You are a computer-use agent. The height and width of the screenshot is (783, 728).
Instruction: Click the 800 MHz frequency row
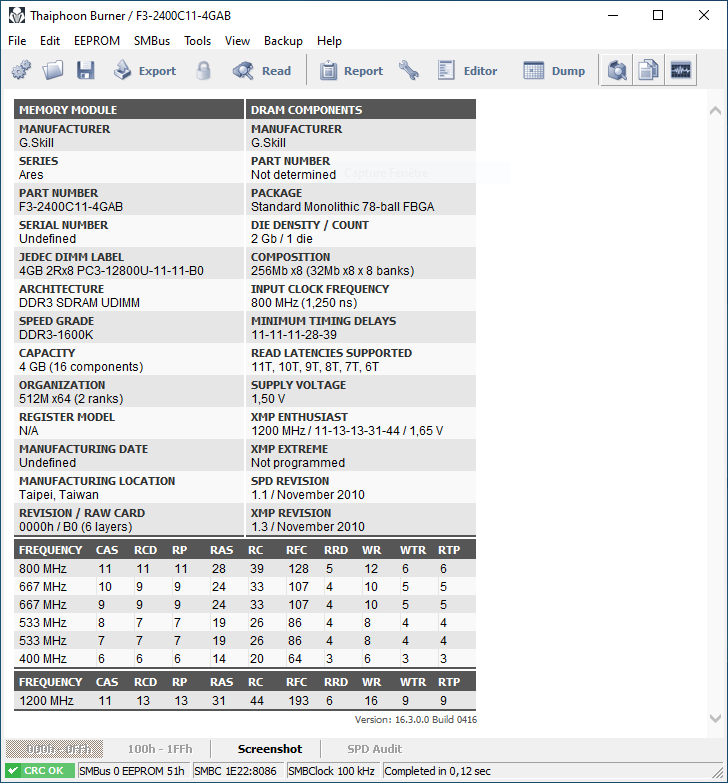pos(245,568)
